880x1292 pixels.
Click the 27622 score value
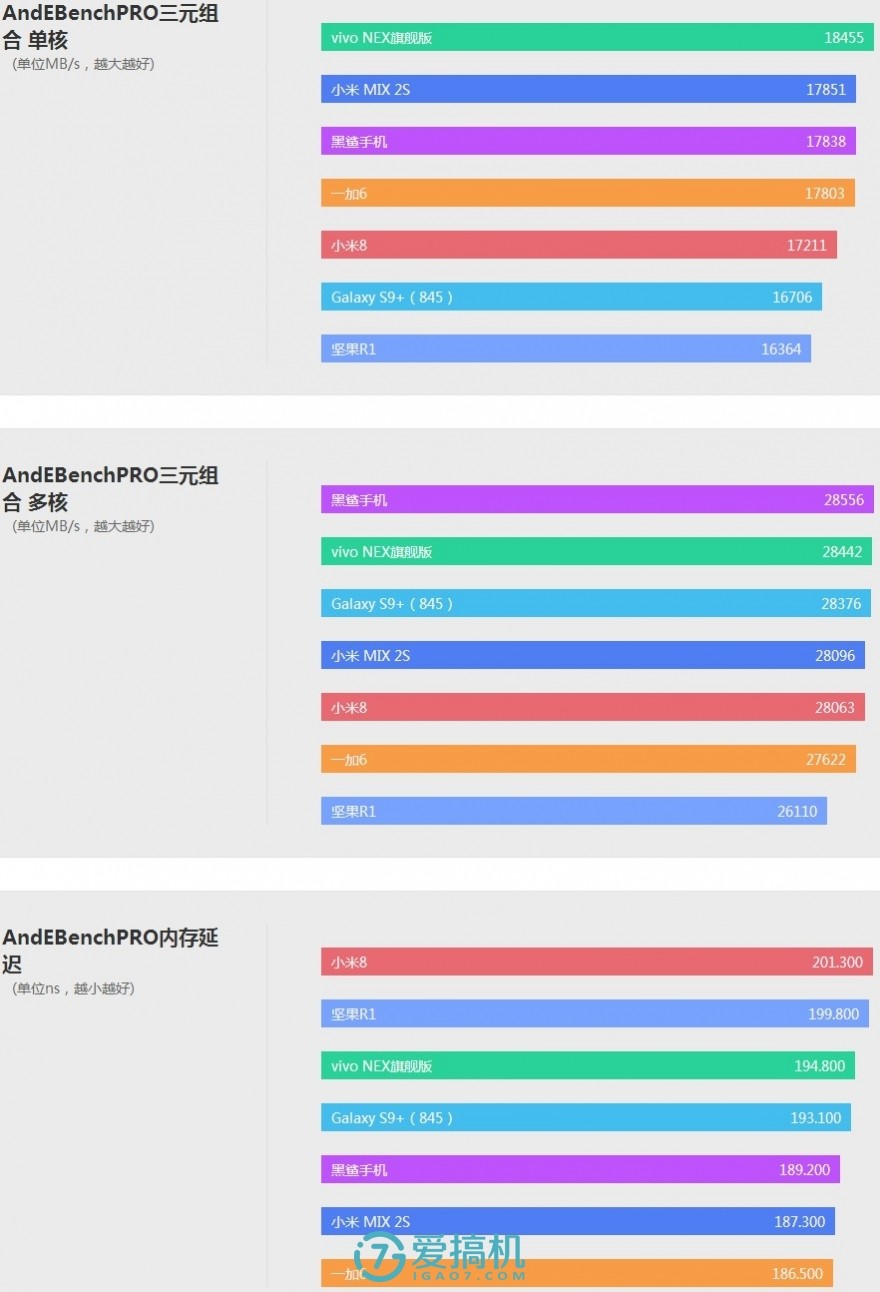click(826, 760)
